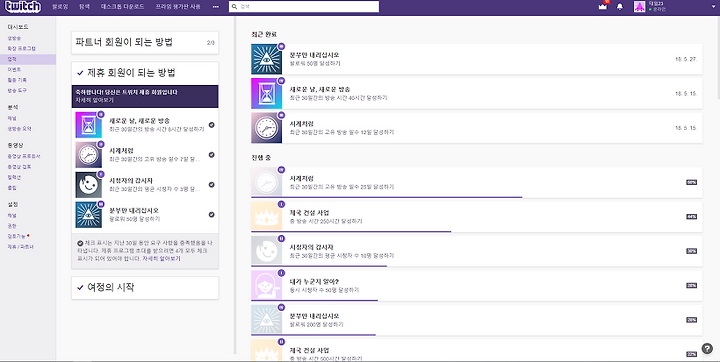Collapse the 제휴 회원이 되는 방법 section

tap(145, 73)
